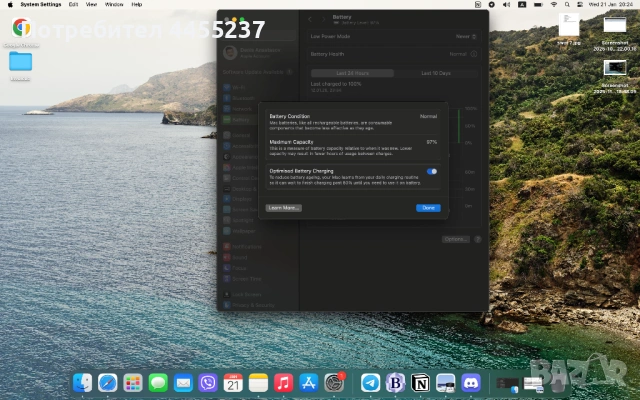The image size is (640, 400).
Task: Open Finder from the Dock
Action: pos(82,383)
